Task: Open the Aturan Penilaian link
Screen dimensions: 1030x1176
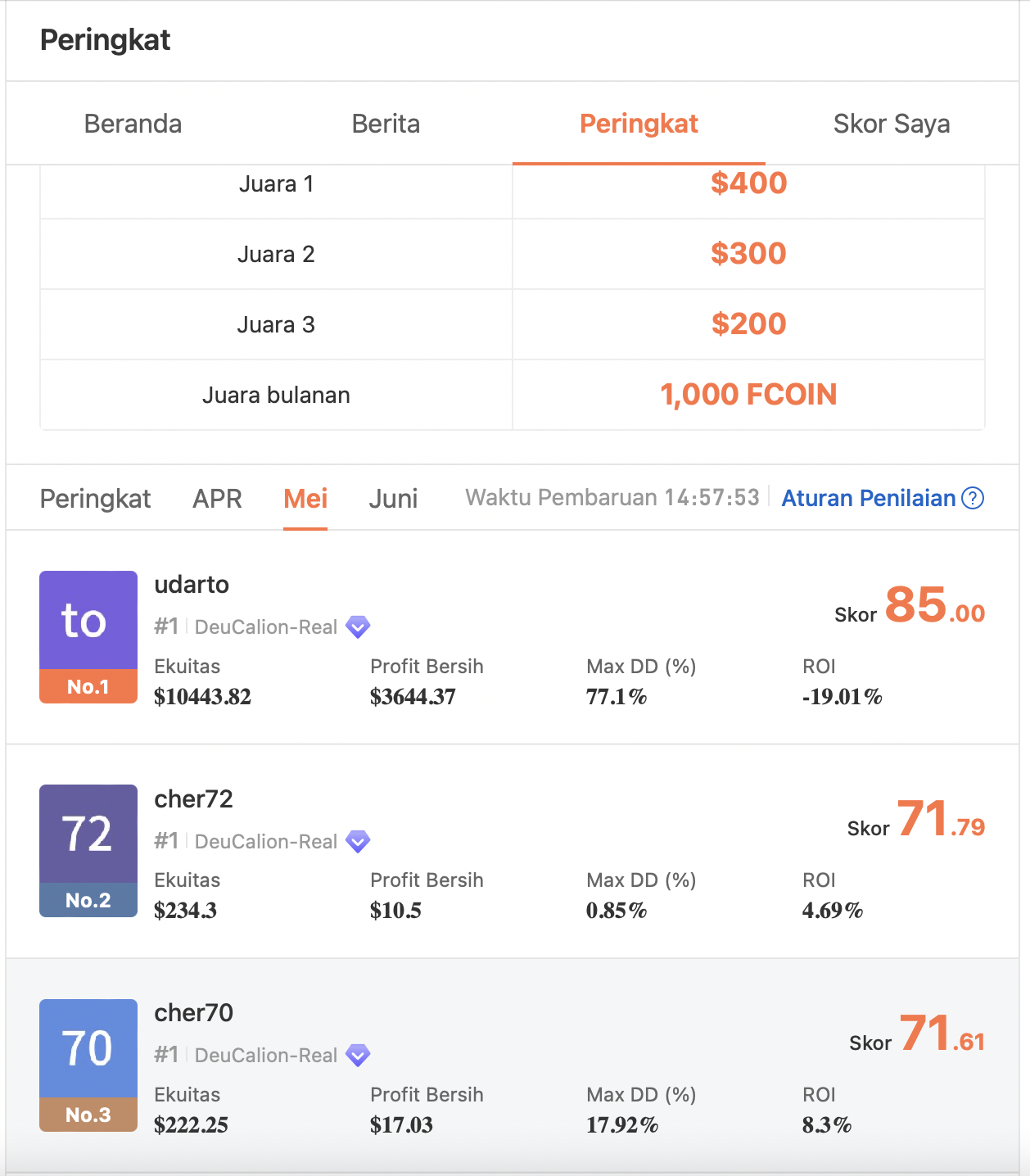Action: click(x=869, y=498)
